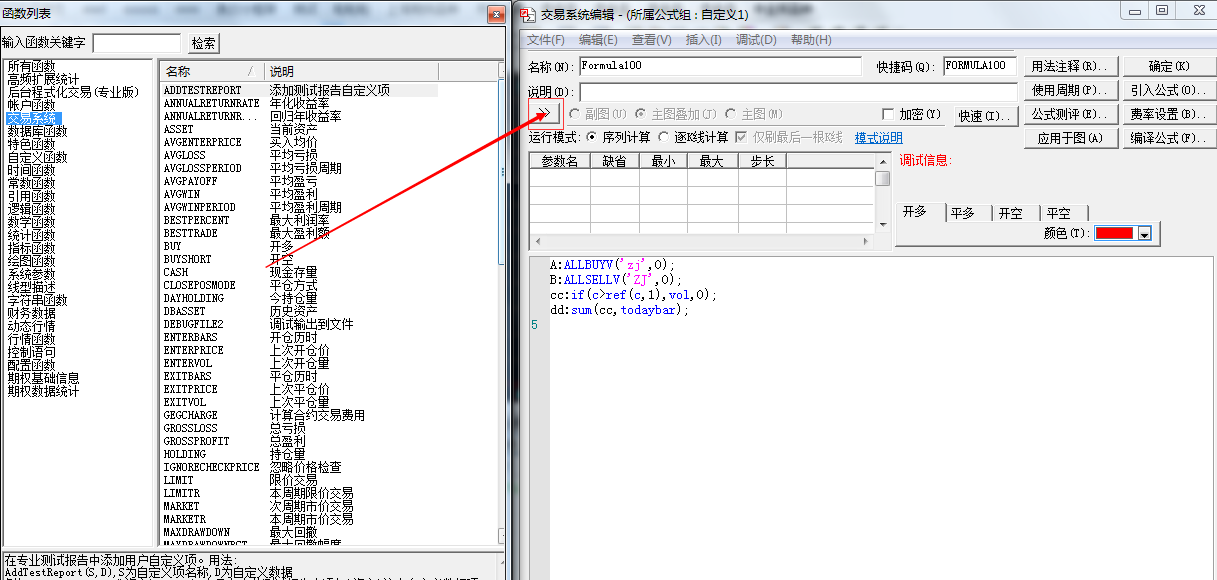Viewport: 1217px width, 580px height.
Task: Click the 检索 search button
Action: 204,43
